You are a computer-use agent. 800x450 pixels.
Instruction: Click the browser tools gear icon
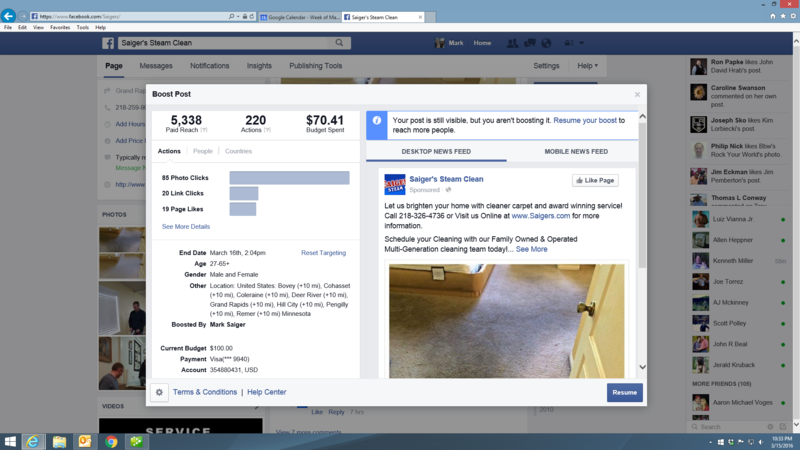click(x=793, y=16)
